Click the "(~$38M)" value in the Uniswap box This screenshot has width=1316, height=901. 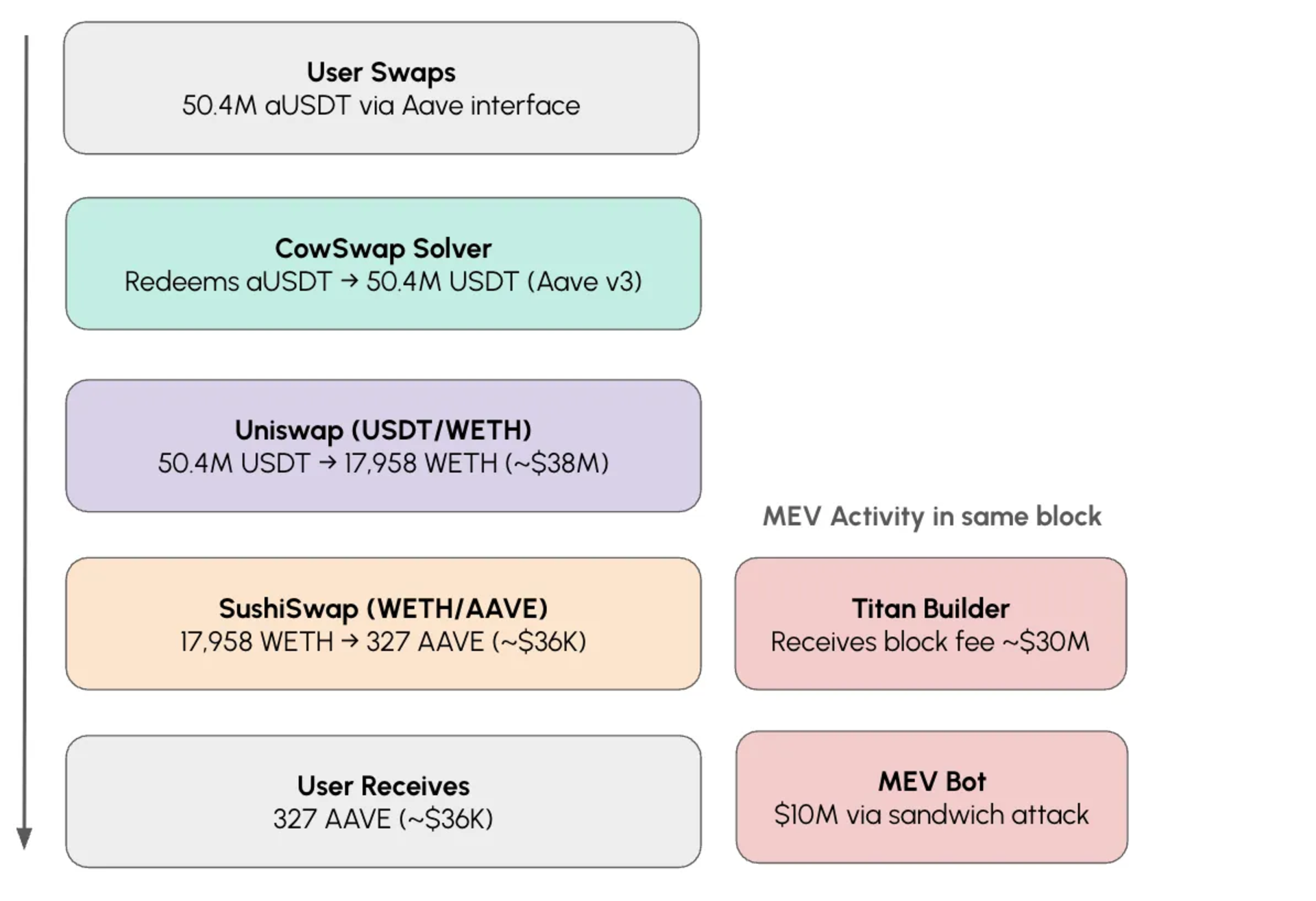(x=557, y=463)
